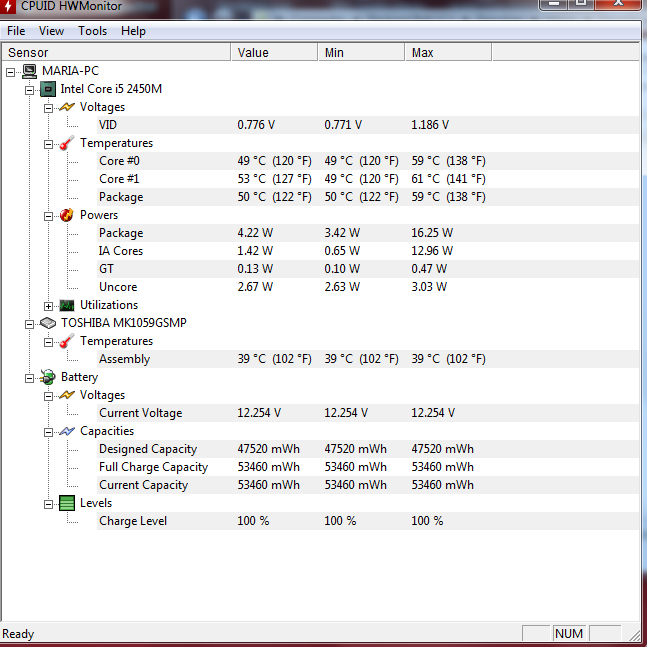This screenshot has width=647, height=647.
Task: Select the IA Cores power row
Action: click(x=368, y=251)
